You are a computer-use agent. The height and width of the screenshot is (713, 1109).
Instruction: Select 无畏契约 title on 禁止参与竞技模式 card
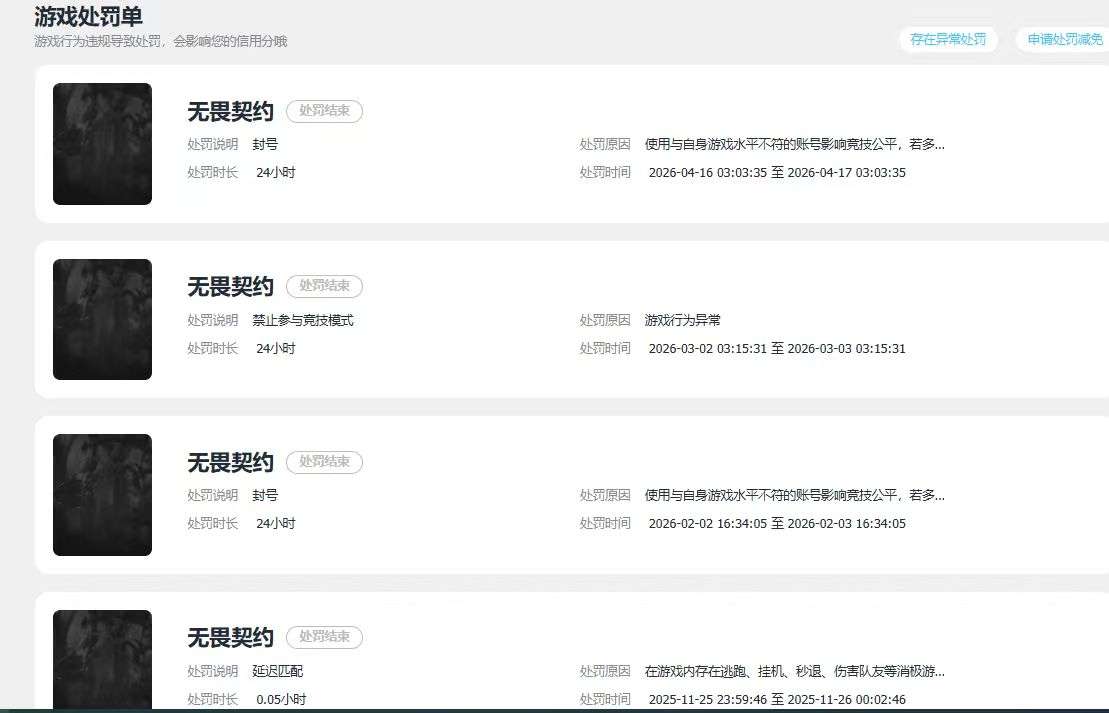(231, 286)
